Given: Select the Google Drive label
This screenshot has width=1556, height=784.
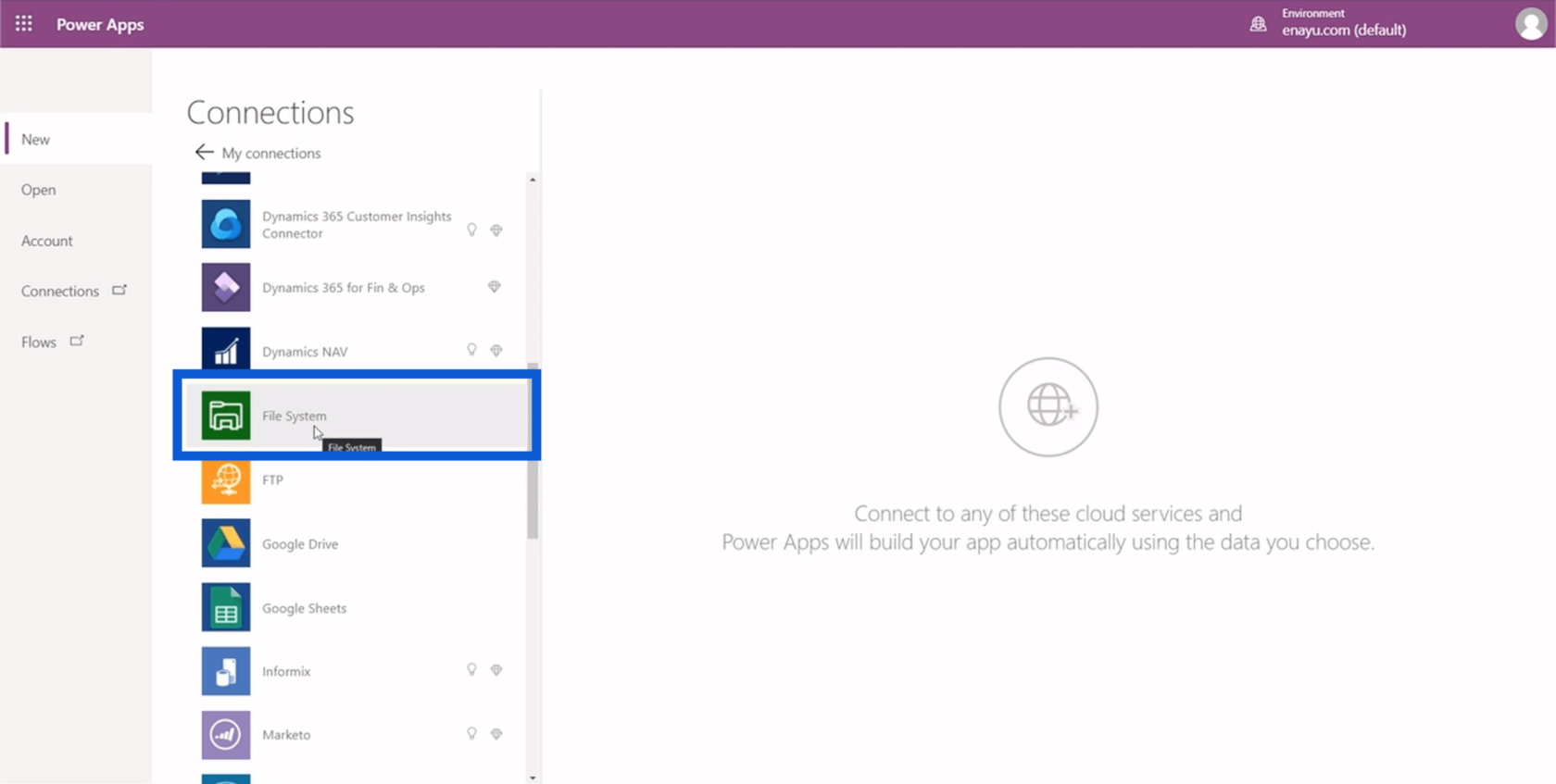Looking at the screenshot, I should coord(300,543).
